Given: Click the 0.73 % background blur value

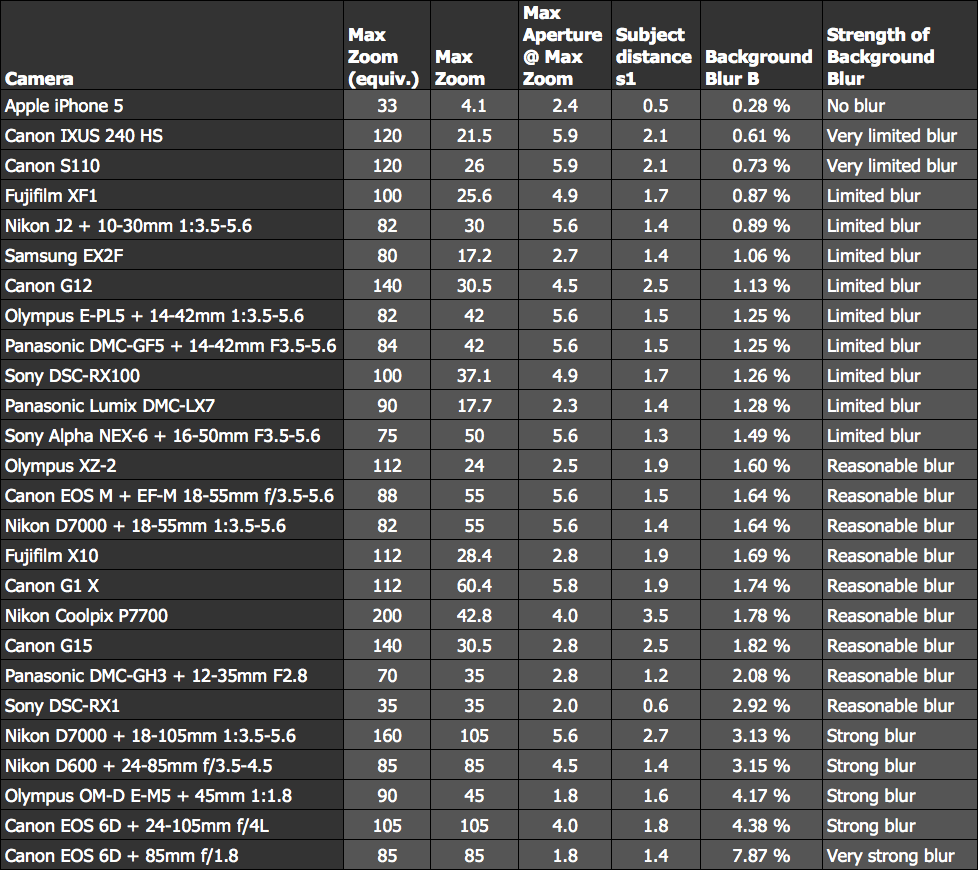Looking at the screenshot, I should 761,165.
